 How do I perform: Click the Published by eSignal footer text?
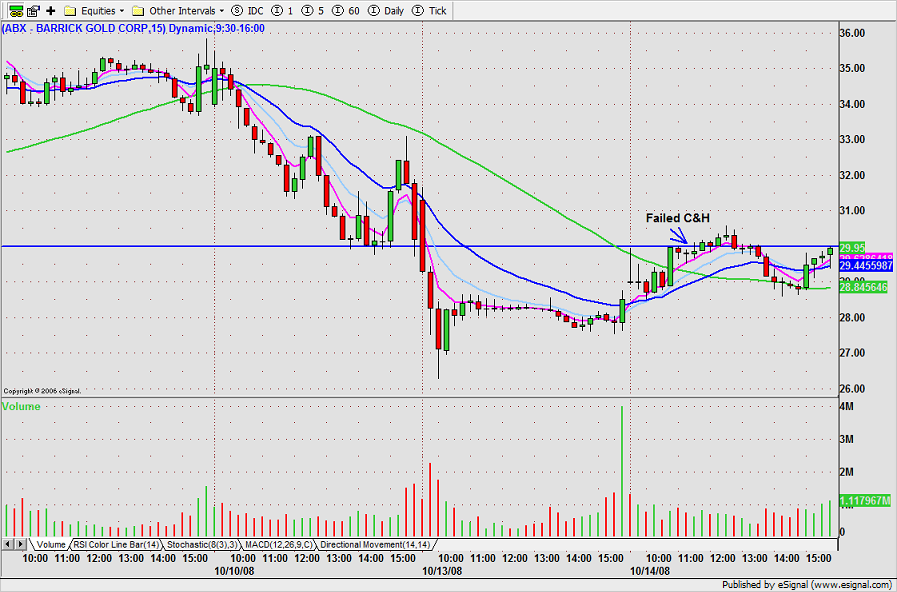click(x=806, y=585)
